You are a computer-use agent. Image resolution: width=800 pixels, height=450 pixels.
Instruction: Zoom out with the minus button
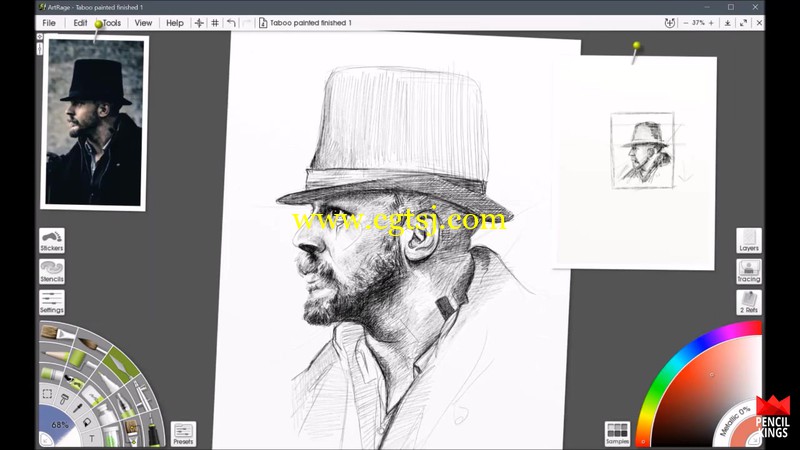coord(686,23)
